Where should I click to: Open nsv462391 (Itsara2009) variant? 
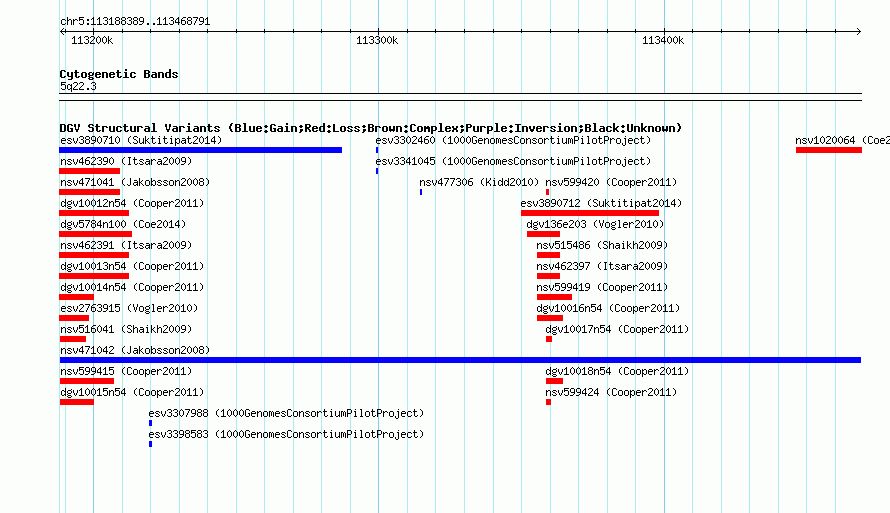pos(126,245)
